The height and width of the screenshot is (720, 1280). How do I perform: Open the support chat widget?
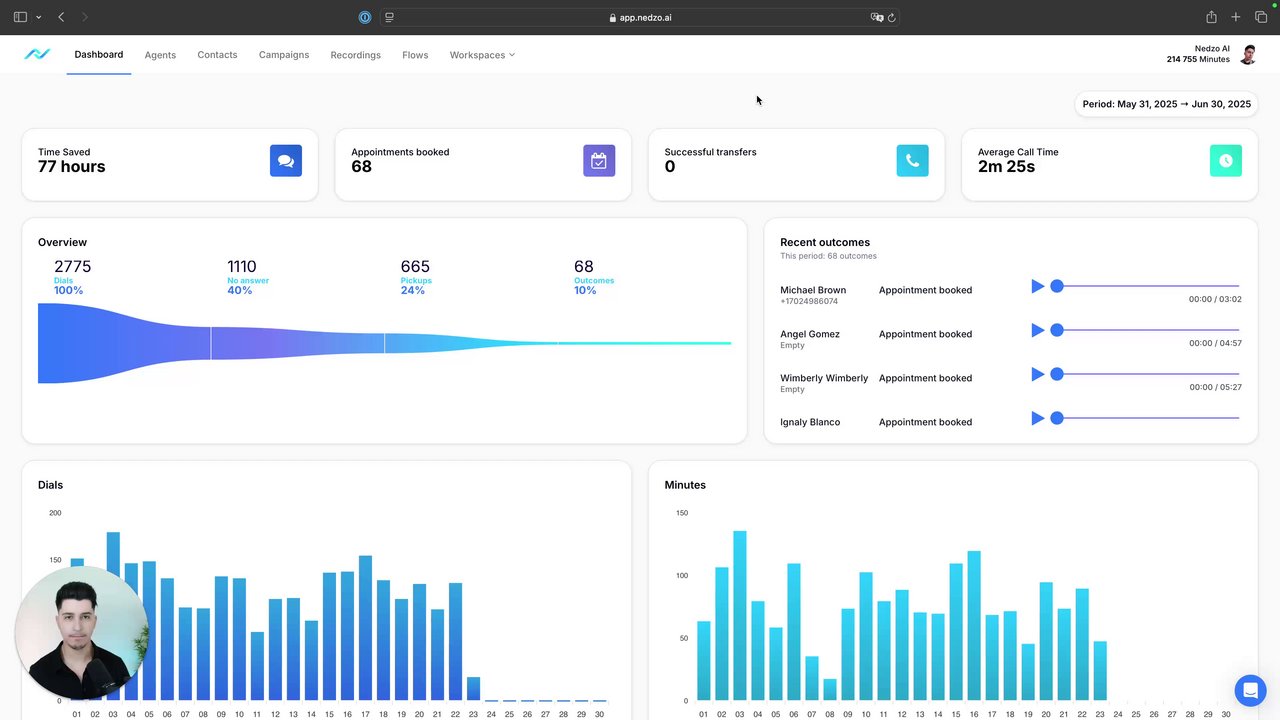[1250, 691]
